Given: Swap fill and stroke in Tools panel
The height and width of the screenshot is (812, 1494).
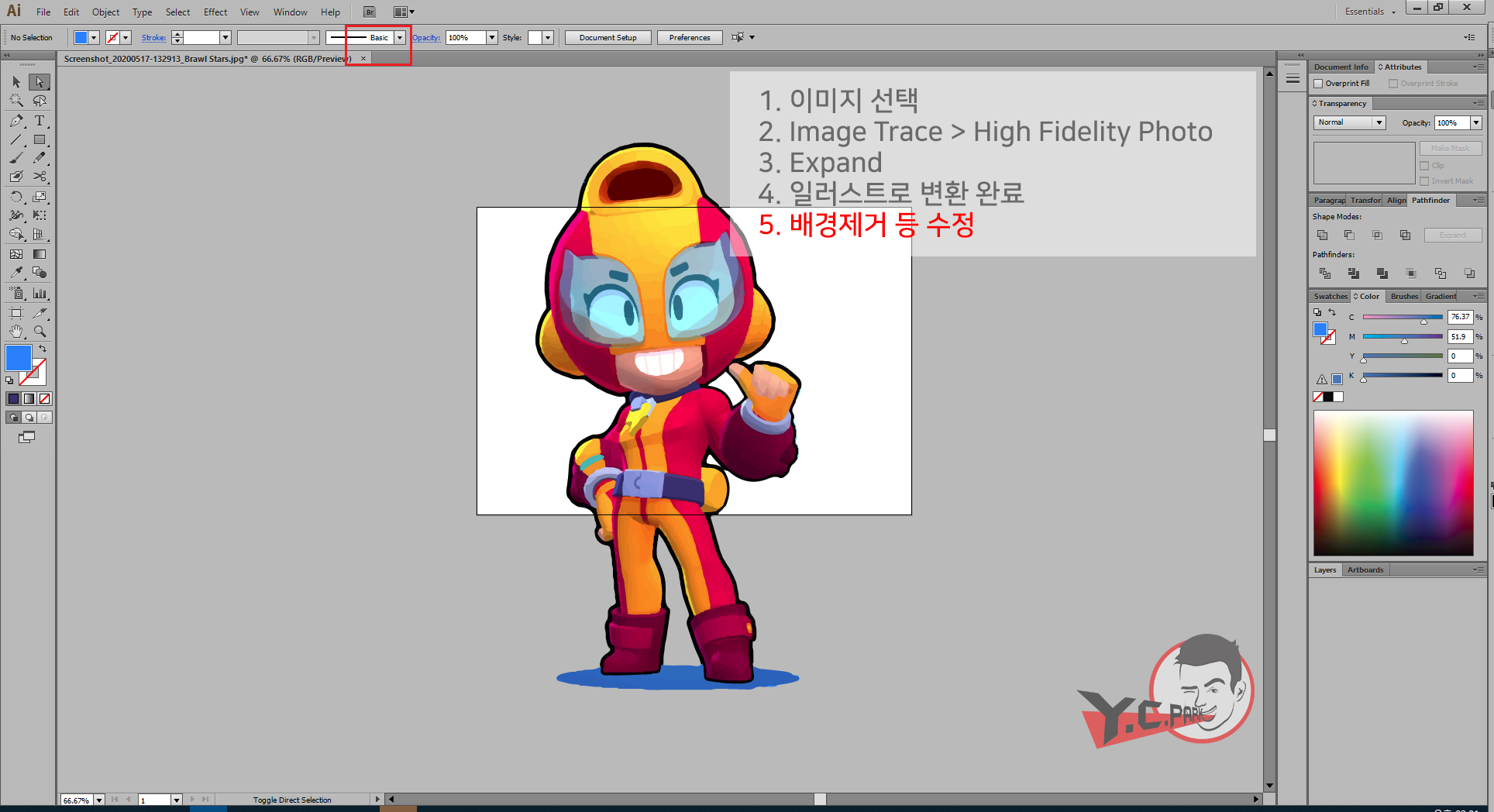Looking at the screenshot, I should click(43, 349).
